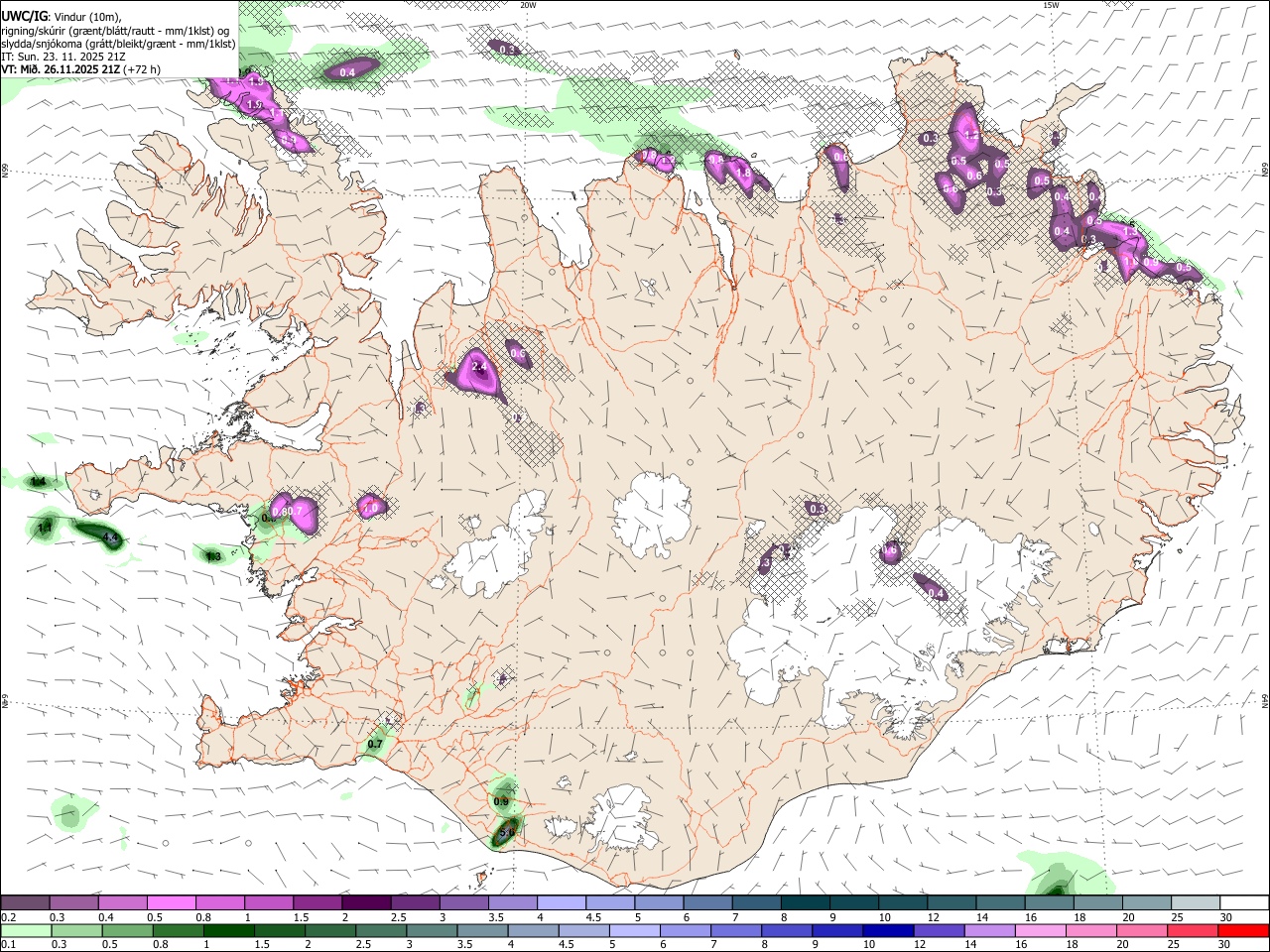This screenshot has height=952, width=1270.
Task: Click the bold 'VT: Mið. 26.11.2025 21Z' text
Action: [61, 69]
